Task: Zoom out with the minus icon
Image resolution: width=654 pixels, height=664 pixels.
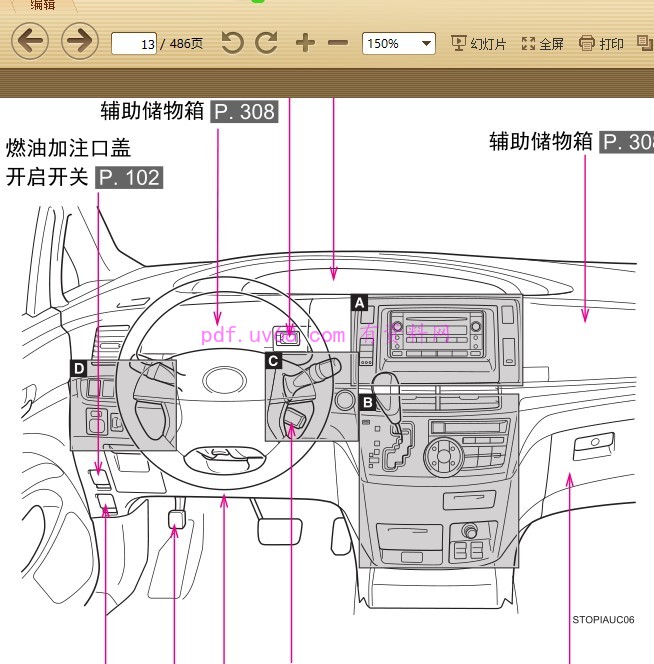Action: [x=338, y=43]
